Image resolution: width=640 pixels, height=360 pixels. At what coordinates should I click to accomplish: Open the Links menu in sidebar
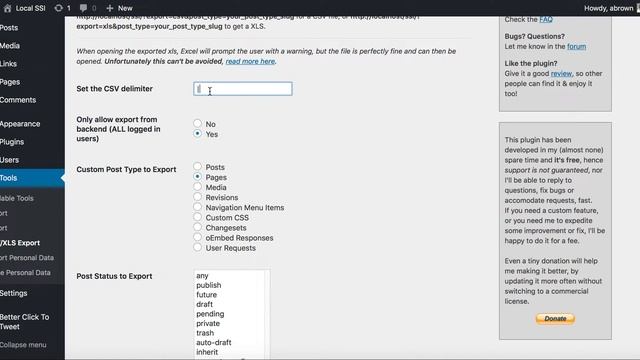click(x=8, y=64)
